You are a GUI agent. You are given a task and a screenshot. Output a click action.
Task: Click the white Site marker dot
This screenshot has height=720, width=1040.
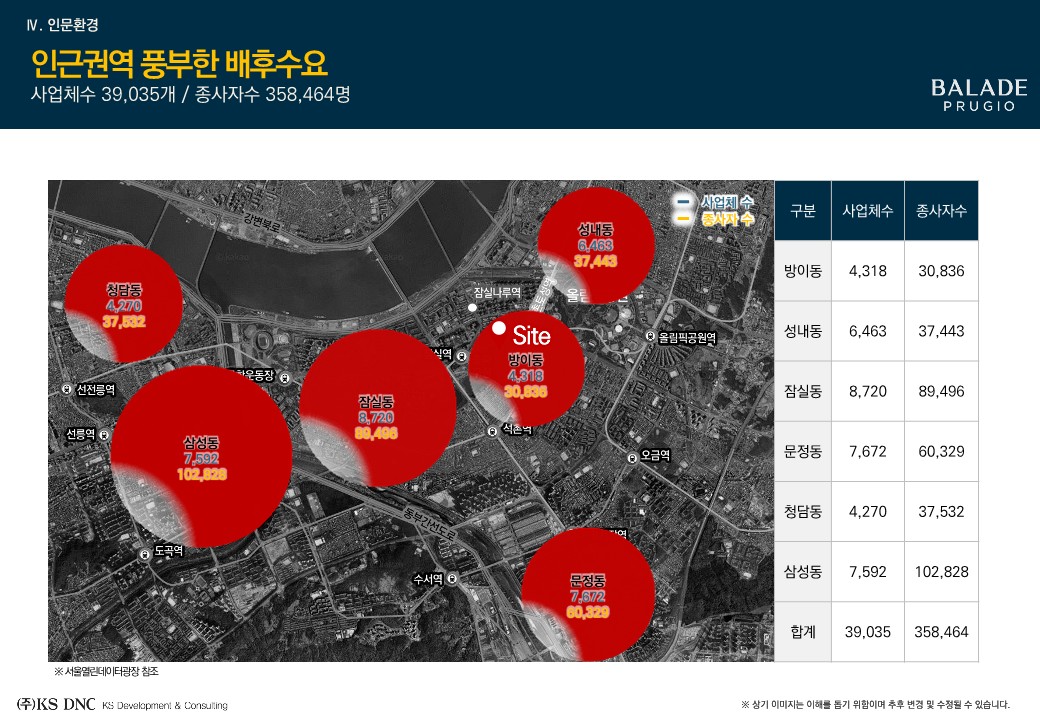point(499,329)
